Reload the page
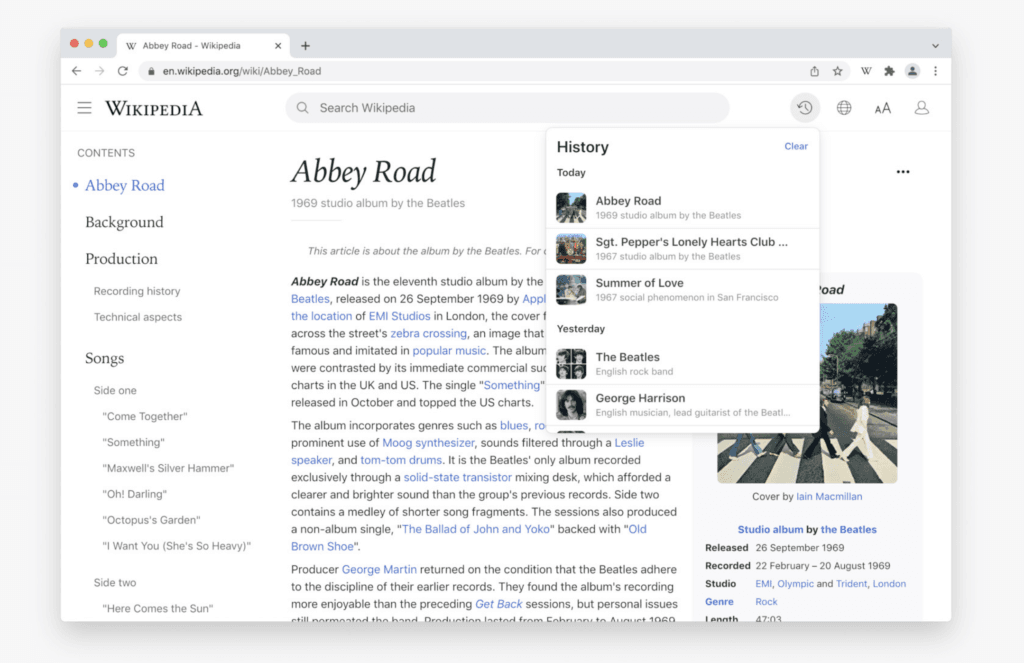Image resolution: width=1024 pixels, height=663 pixels. point(123,71)
